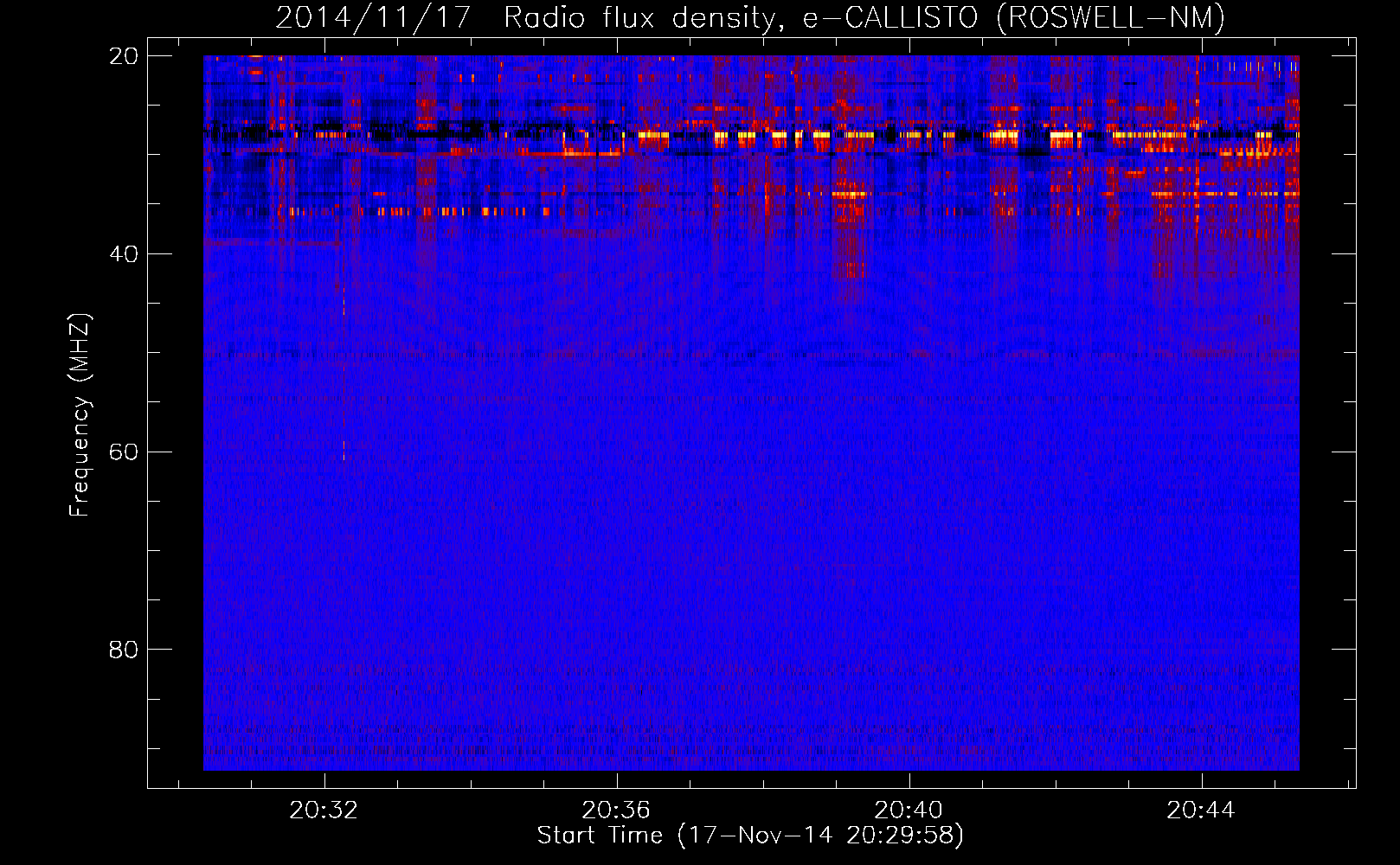
Task: Click the 20 frequency tick label
Action: (x=123, y=56)
